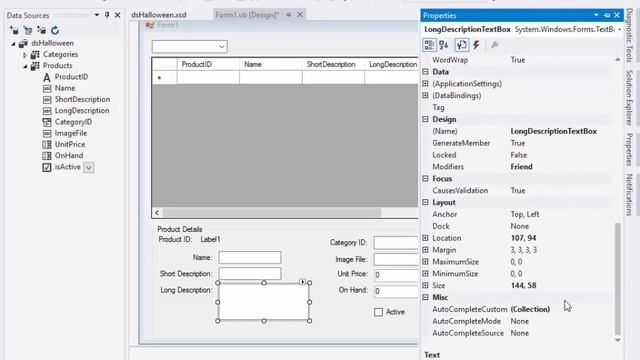Click Property Pages wrench icon

[495, 45]
